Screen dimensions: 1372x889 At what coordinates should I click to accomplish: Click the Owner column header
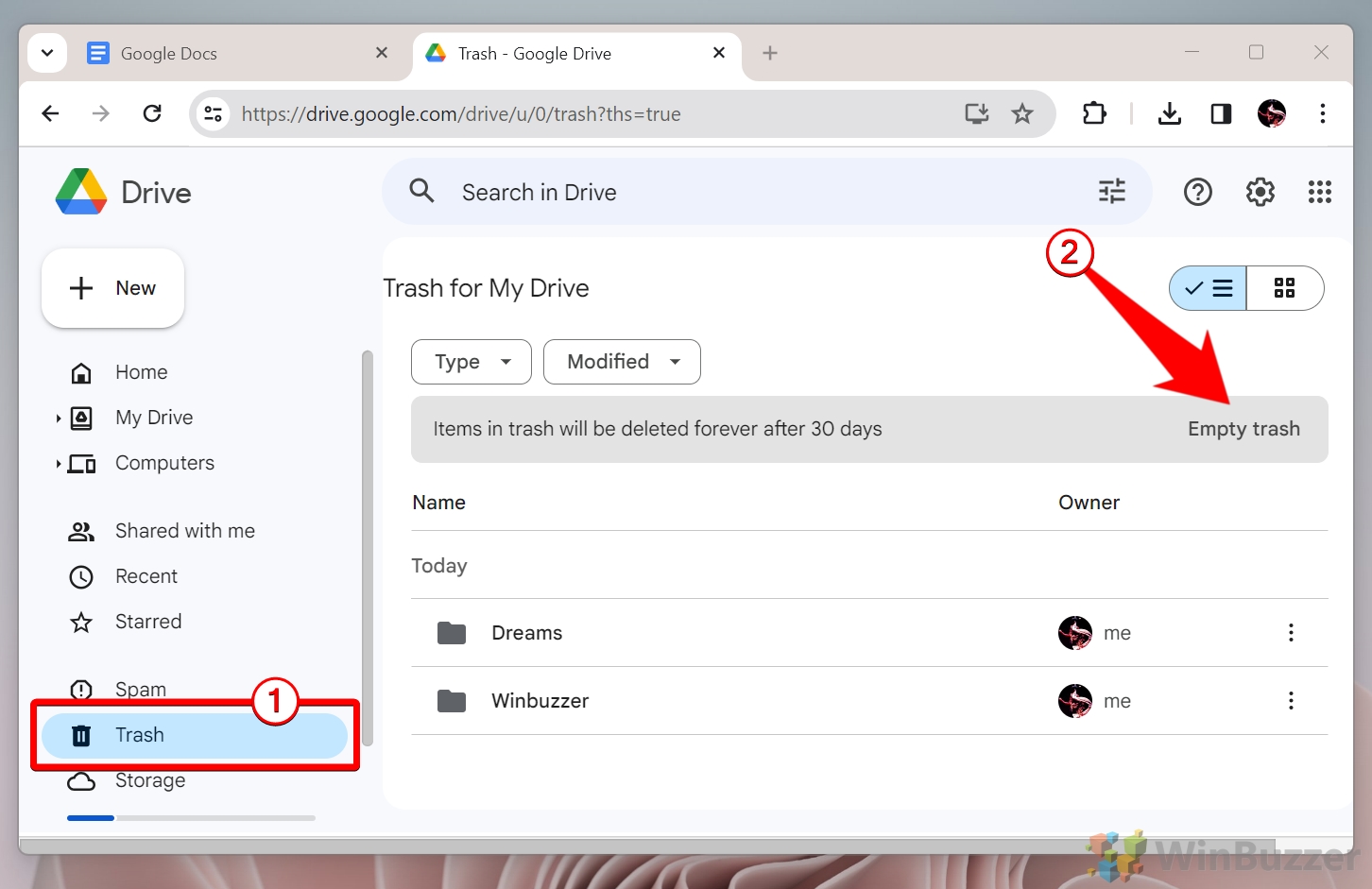(1089, 503)
